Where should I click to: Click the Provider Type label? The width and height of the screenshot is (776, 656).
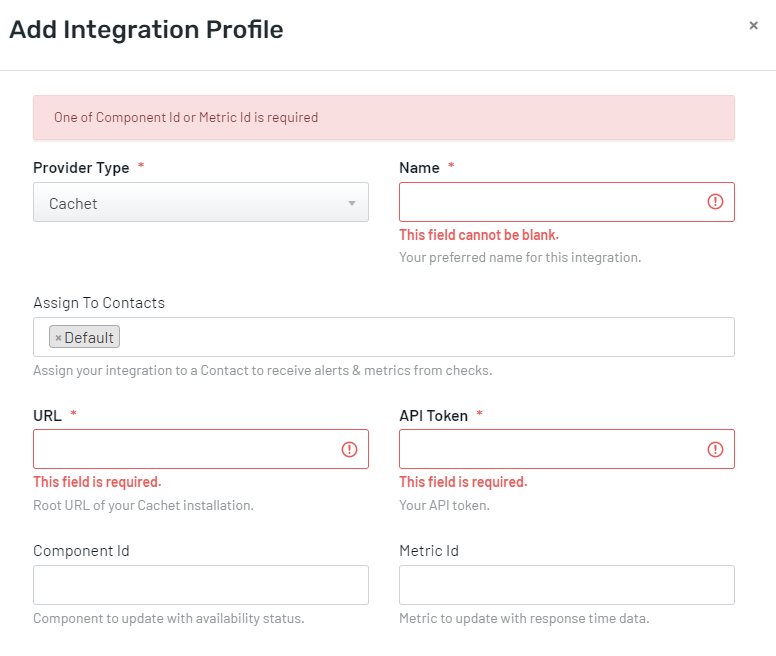pyautogui.click(x=81, y=168)
